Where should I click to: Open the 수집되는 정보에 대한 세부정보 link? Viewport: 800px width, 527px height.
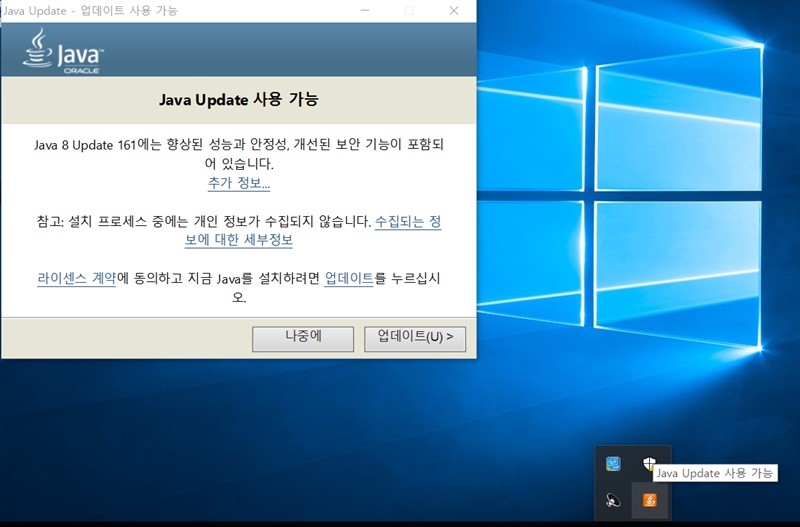click(x=313, y=231)
